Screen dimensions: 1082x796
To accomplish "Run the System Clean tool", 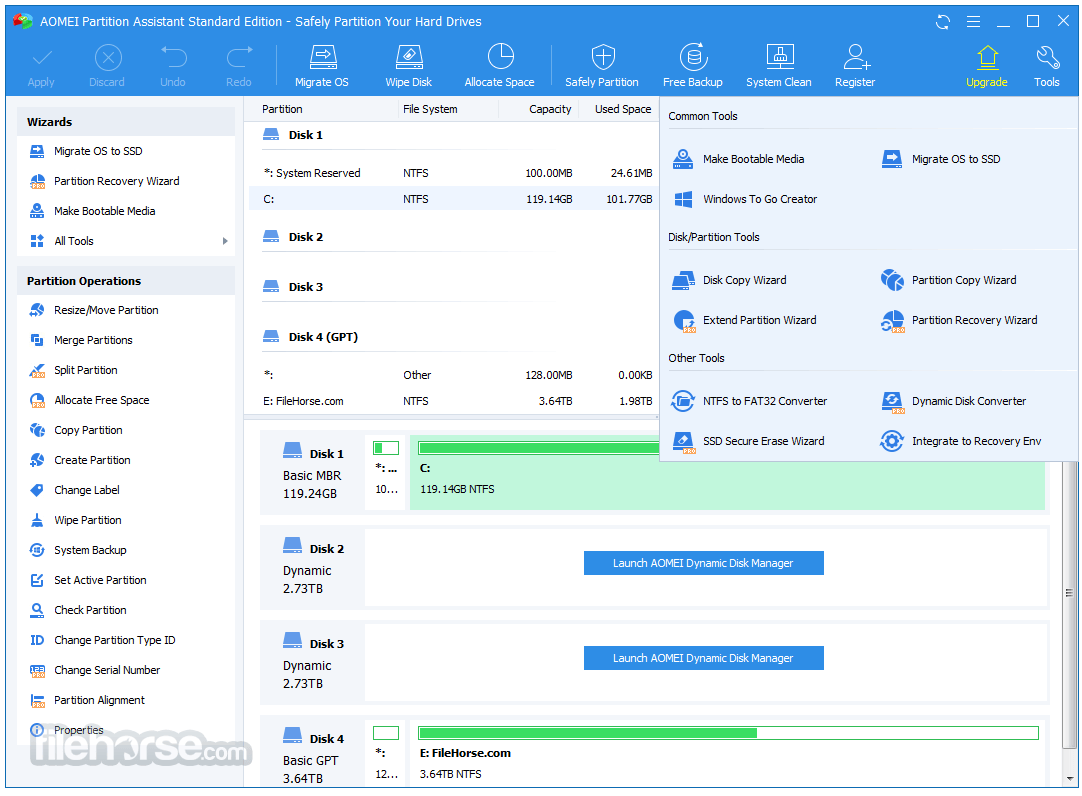I will (x=779, y=66).
